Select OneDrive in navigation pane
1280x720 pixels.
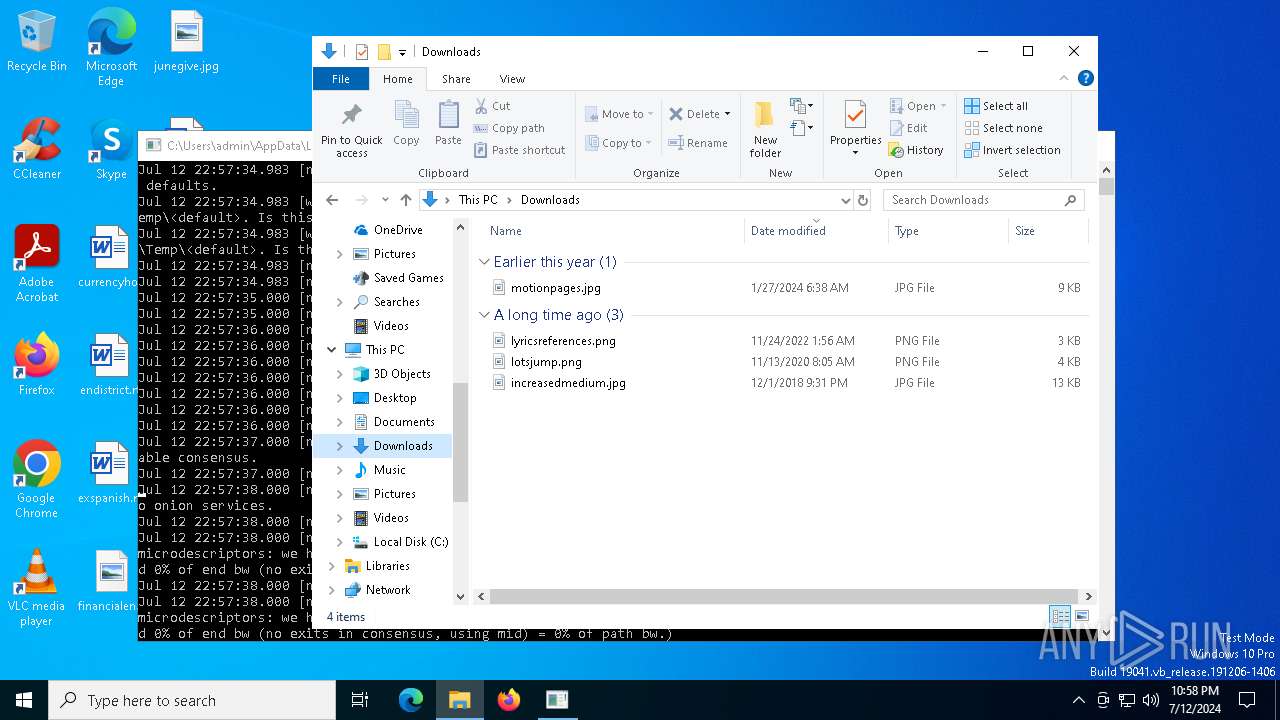(x=398, y=230)
